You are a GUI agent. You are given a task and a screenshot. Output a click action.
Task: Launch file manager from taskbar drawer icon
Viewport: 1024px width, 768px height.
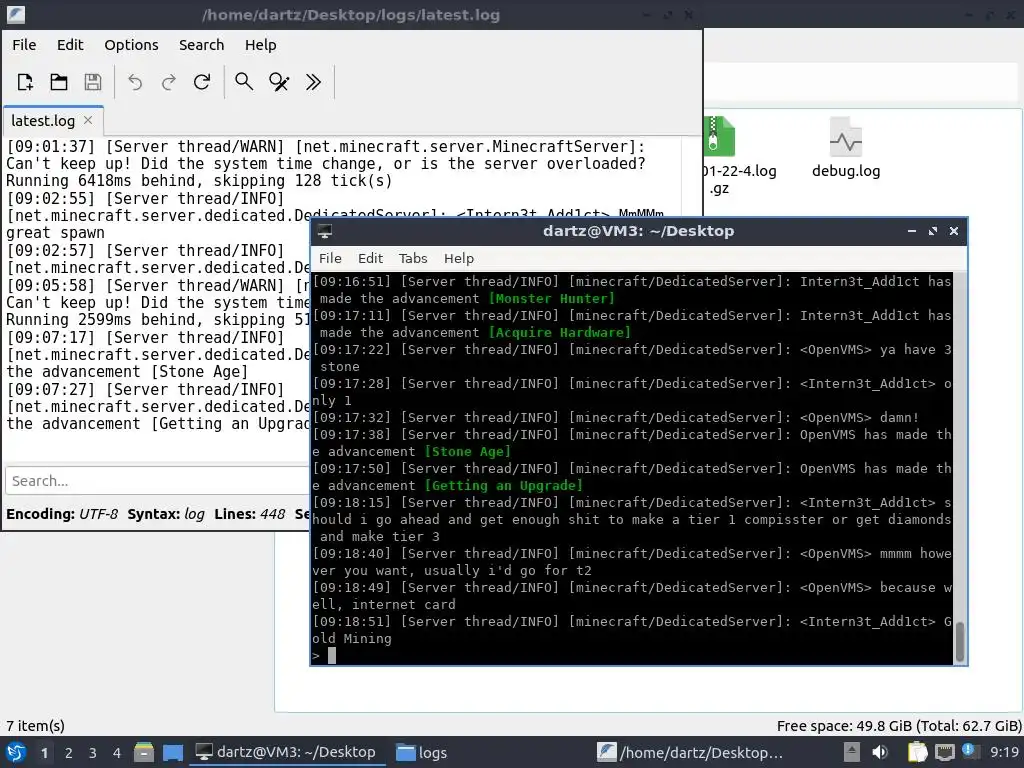[x=144, y=752]
